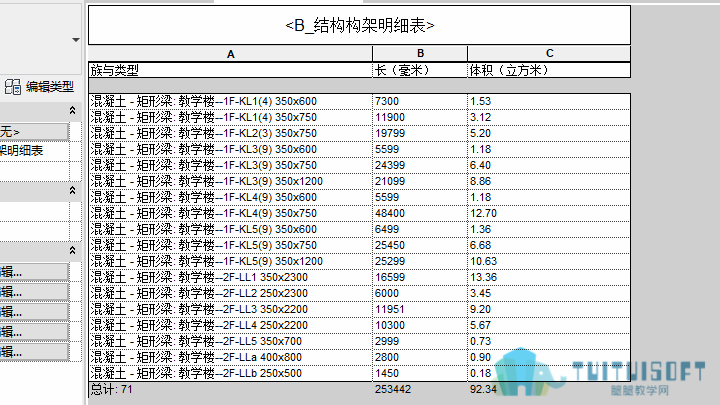The width and height of the screenshot is (720, 405).
Task: Select column header C
Action: coord(549,54)
